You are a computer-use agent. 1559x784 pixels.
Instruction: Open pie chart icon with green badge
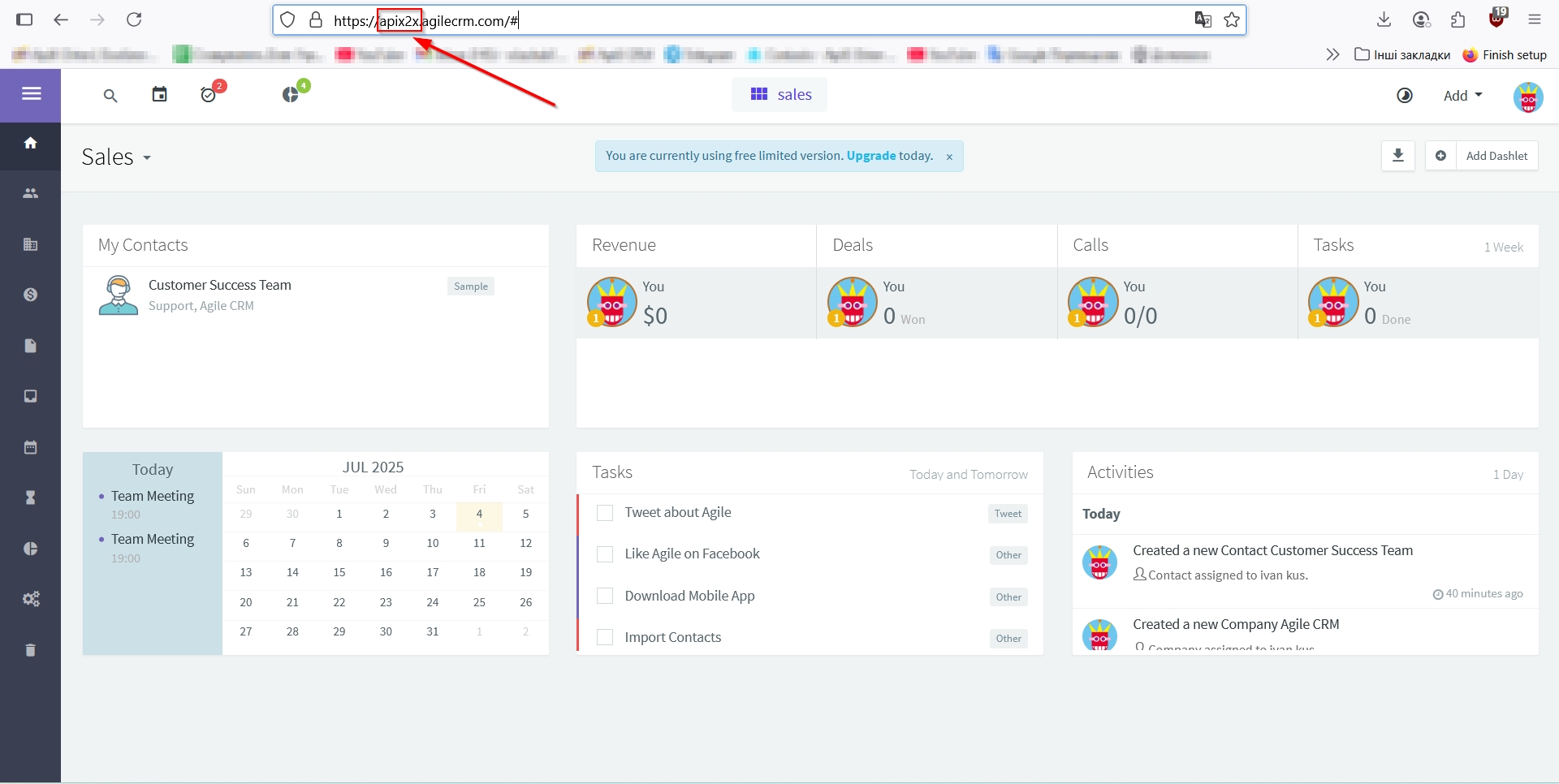pyautogui.click(x=291, y=95)
